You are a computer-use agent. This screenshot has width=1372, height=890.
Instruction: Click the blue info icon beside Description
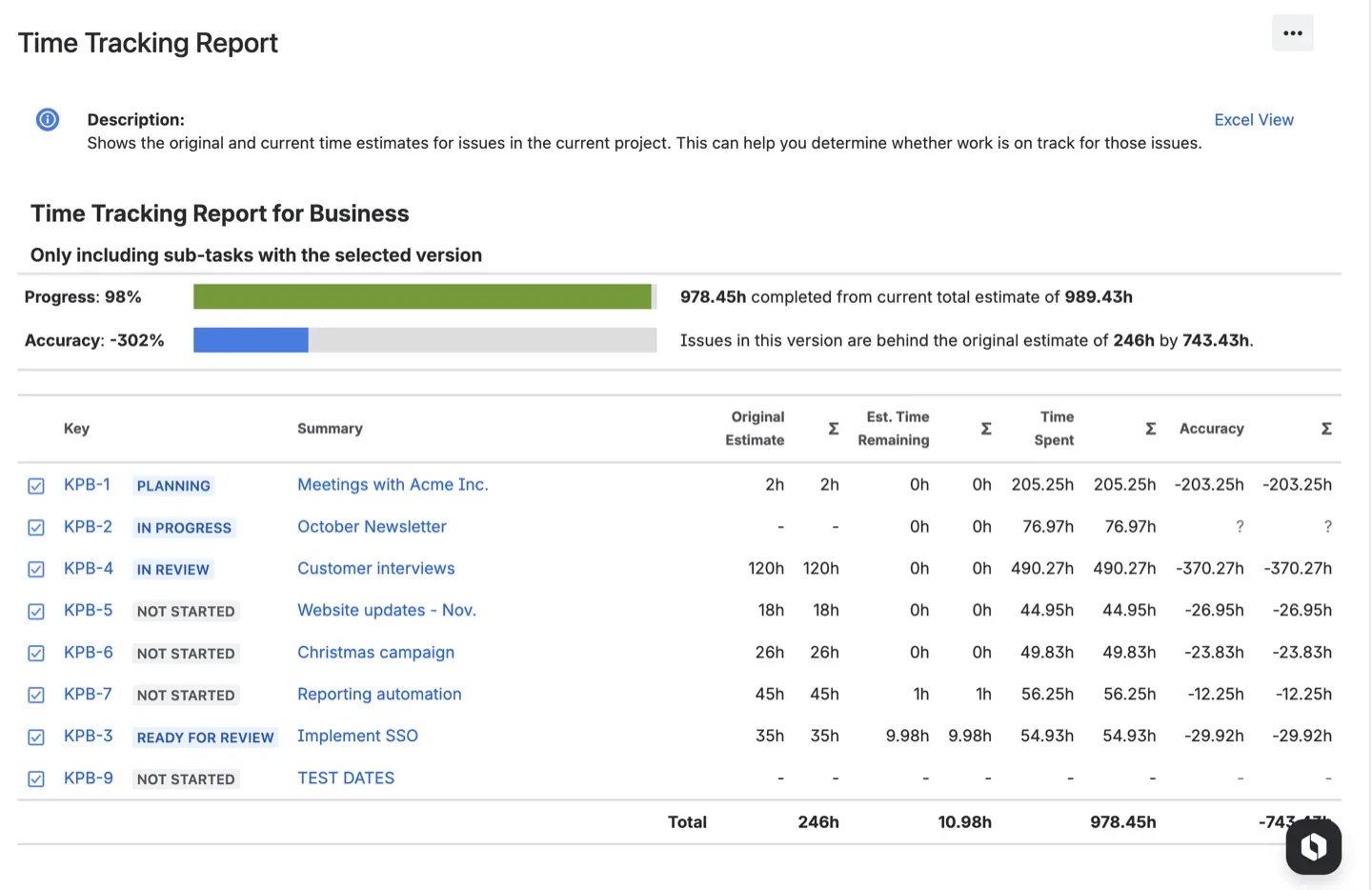click(x=47, y=119)
